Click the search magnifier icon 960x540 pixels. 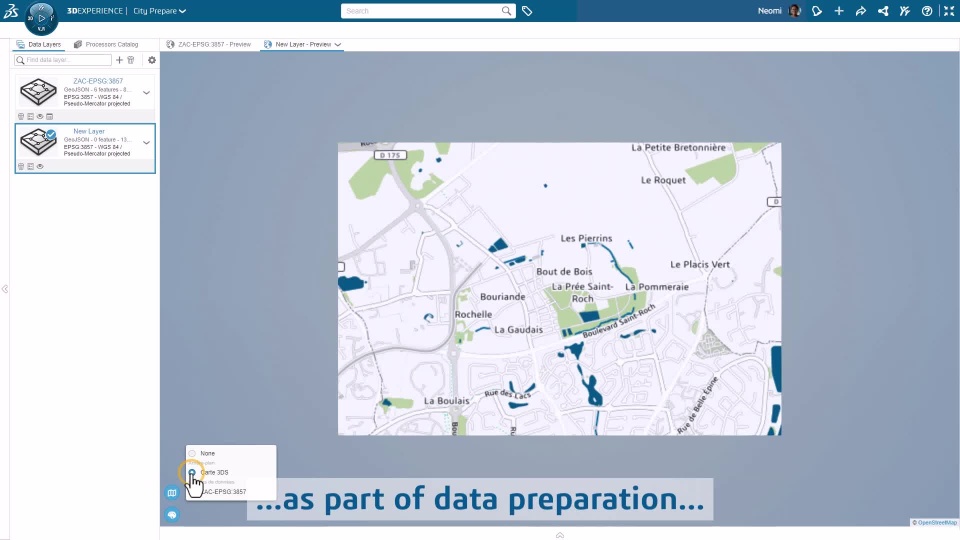(x=506, y=11)
